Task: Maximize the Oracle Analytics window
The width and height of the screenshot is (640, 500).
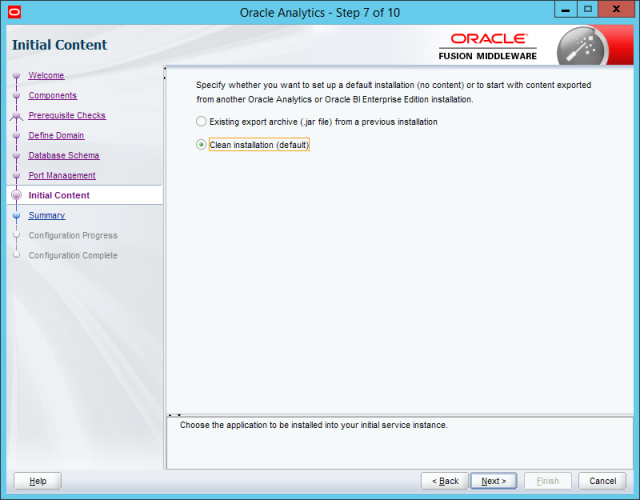Action: click(x=588, y=10)
